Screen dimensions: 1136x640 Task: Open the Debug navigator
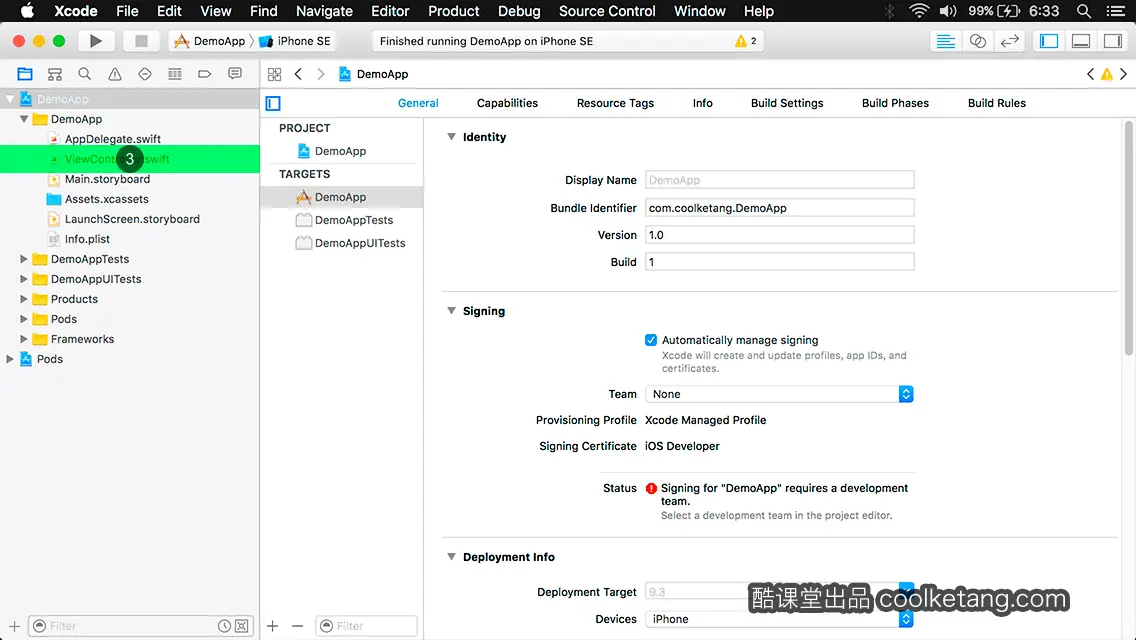175,74
